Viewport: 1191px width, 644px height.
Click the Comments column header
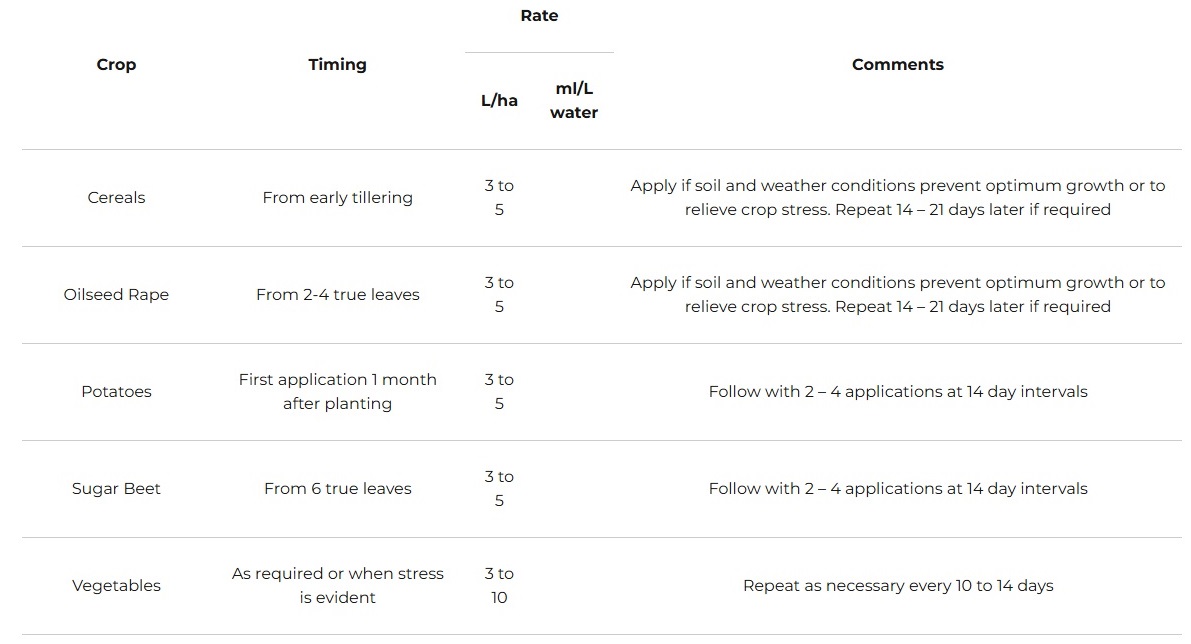pyautogui.click(x=897, y=65)
